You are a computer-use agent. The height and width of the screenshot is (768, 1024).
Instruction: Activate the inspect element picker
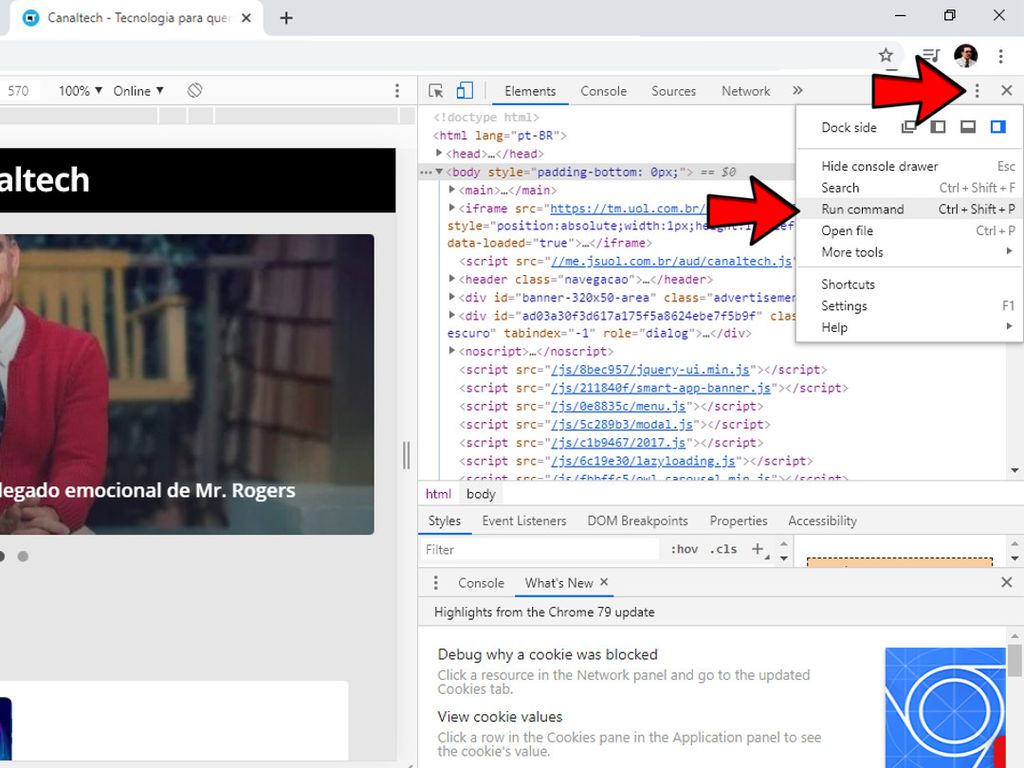click(x=436, y=91)
